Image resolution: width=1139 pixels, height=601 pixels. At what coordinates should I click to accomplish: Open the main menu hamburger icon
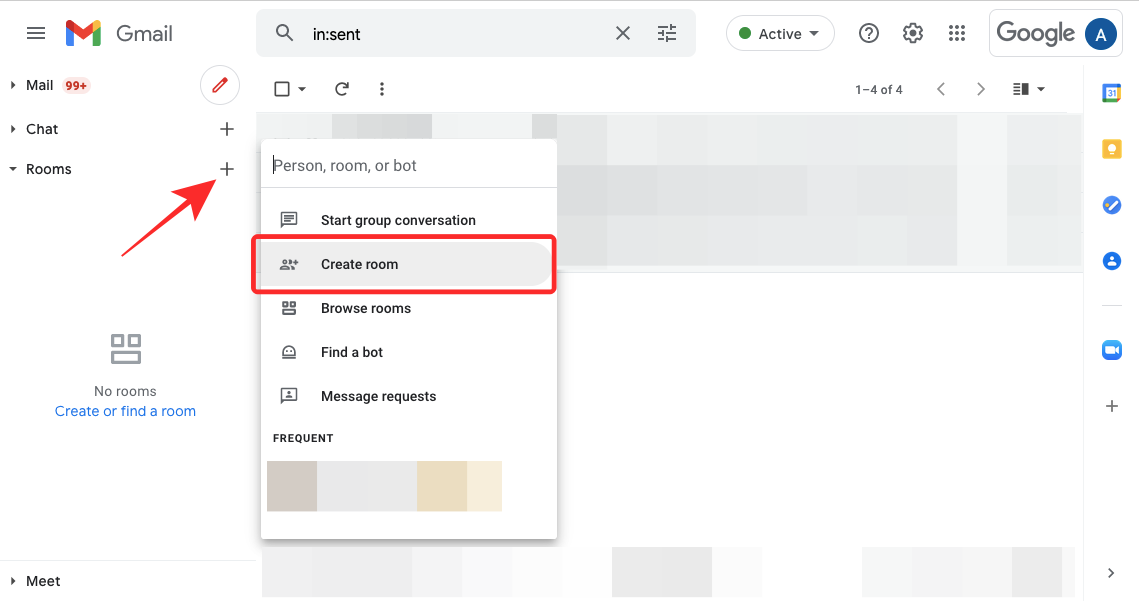pos(36,33)
